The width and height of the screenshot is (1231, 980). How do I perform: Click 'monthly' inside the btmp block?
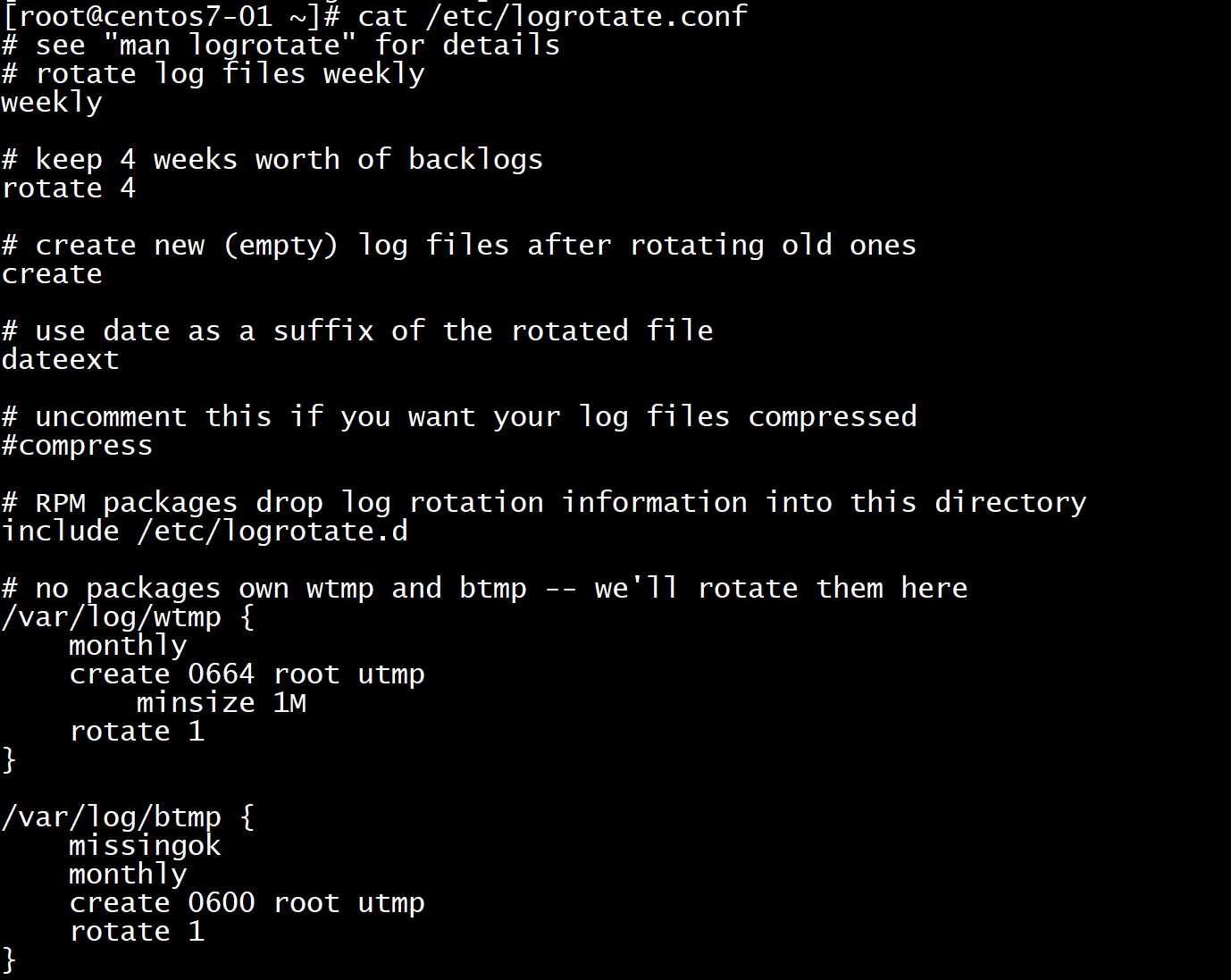click(128, 875)
